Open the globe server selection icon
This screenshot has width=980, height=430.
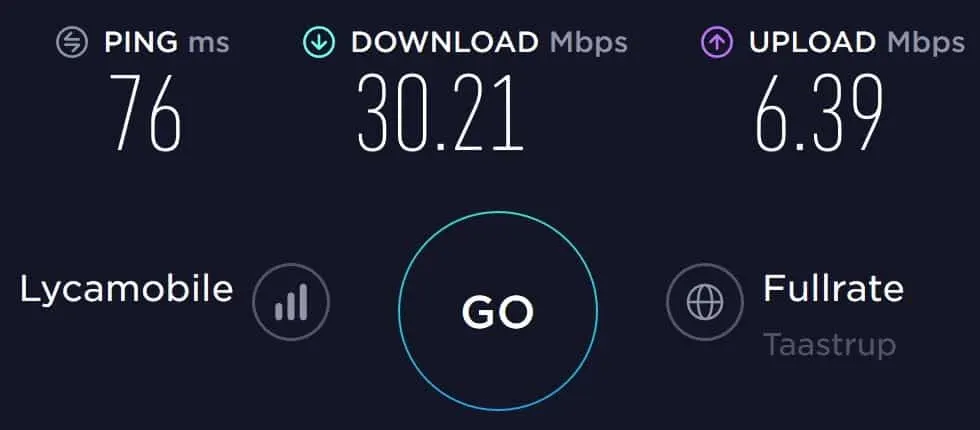pyautogui.click(x=705, y=302)
